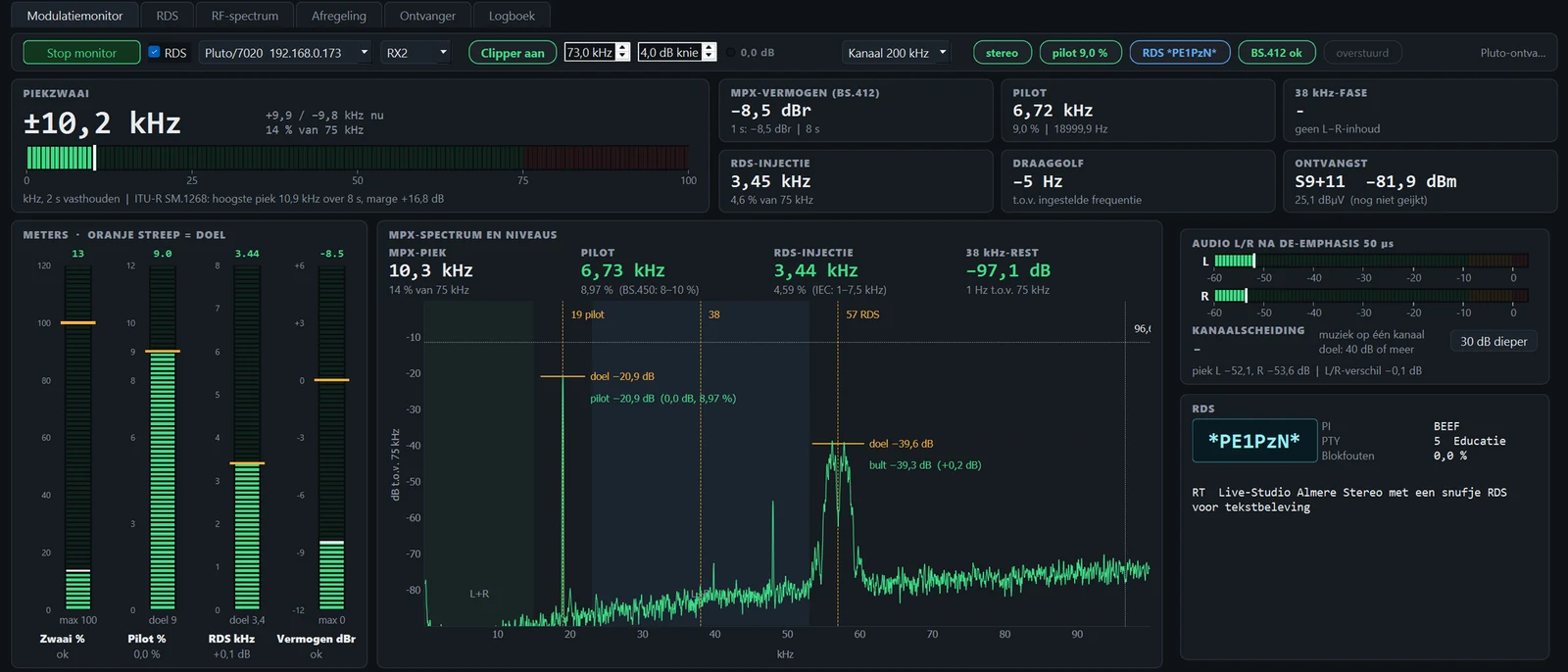Open the Kanaal 200 kHz dropdown

(x=897, y=53)
